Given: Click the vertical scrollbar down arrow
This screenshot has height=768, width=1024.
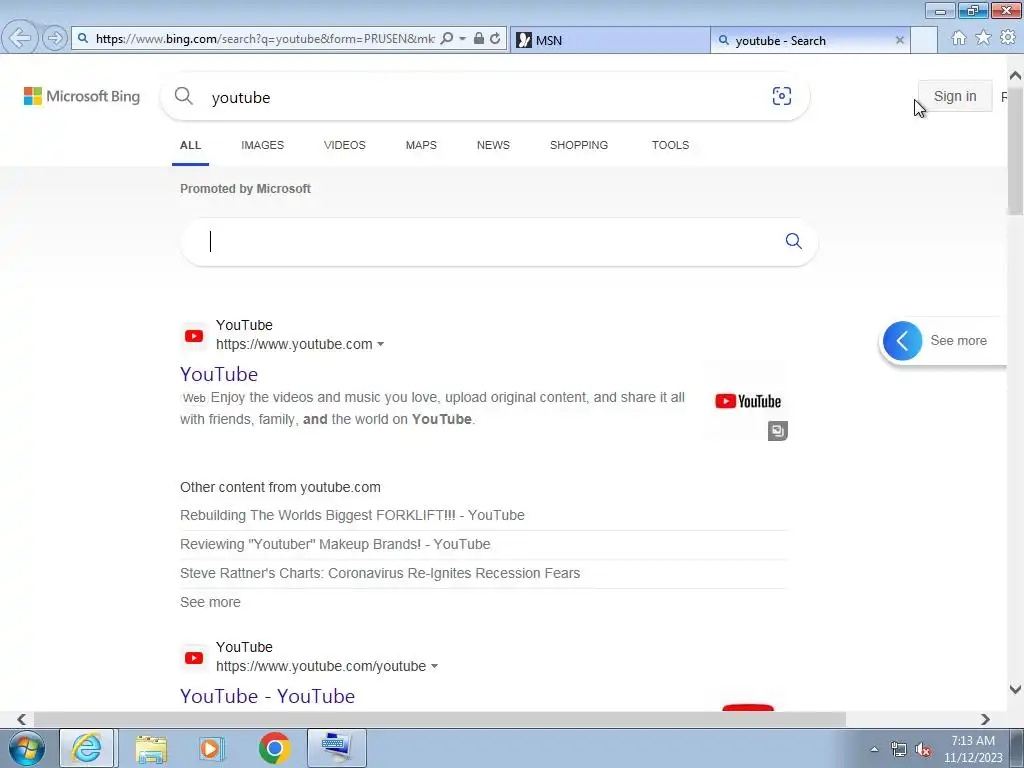Looking at the screenshot, I should pos(1016,689).
